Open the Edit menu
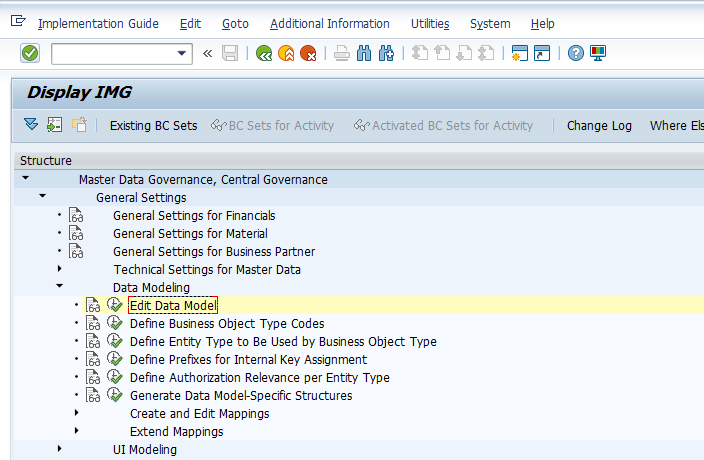Image resolution: width=704 pixels, height=460 pixels. click(x=190, y=24)
